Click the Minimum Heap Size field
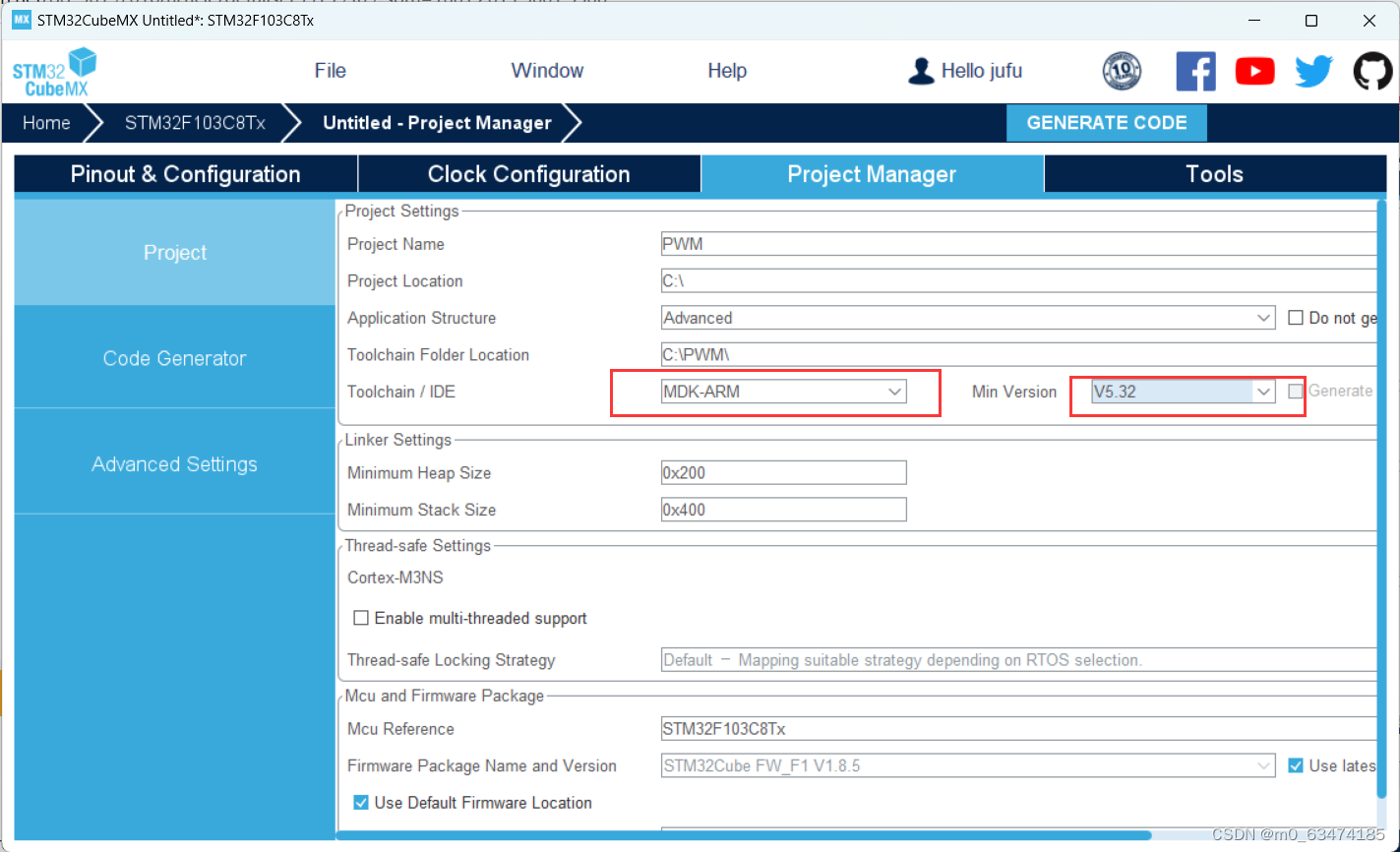The image size is (1400, 852). pyautogui.click(x=783, y=473)
